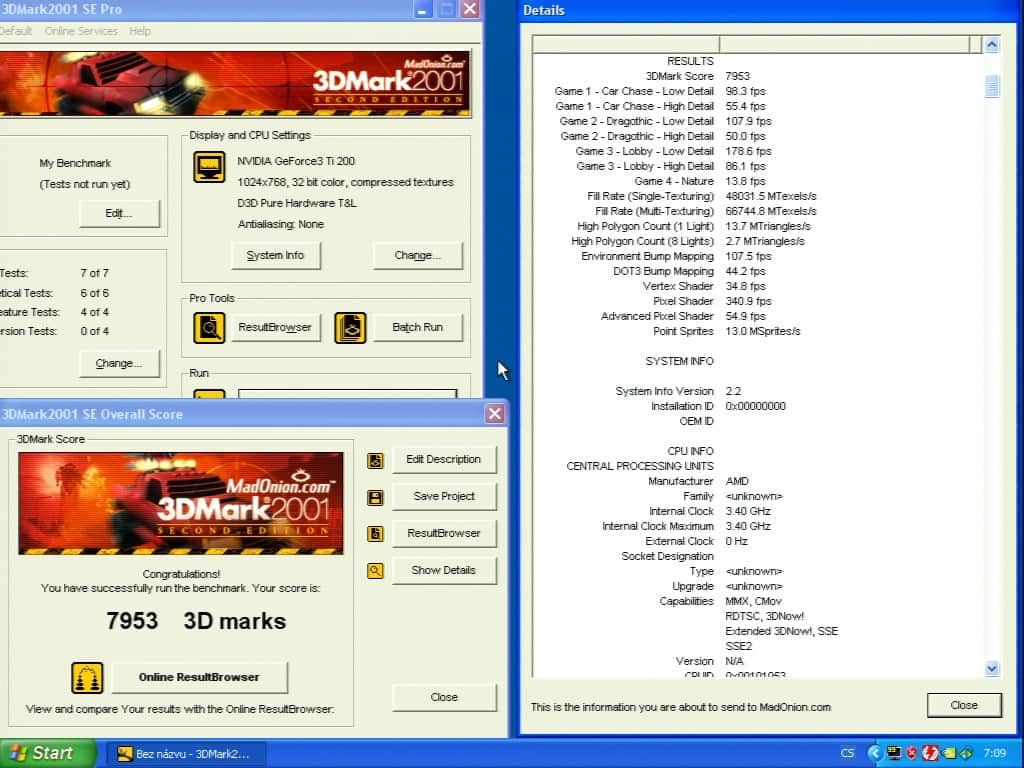Click the monitor icon in Display and CPU Settings
1024x768 pixels.
pos(209,167)
